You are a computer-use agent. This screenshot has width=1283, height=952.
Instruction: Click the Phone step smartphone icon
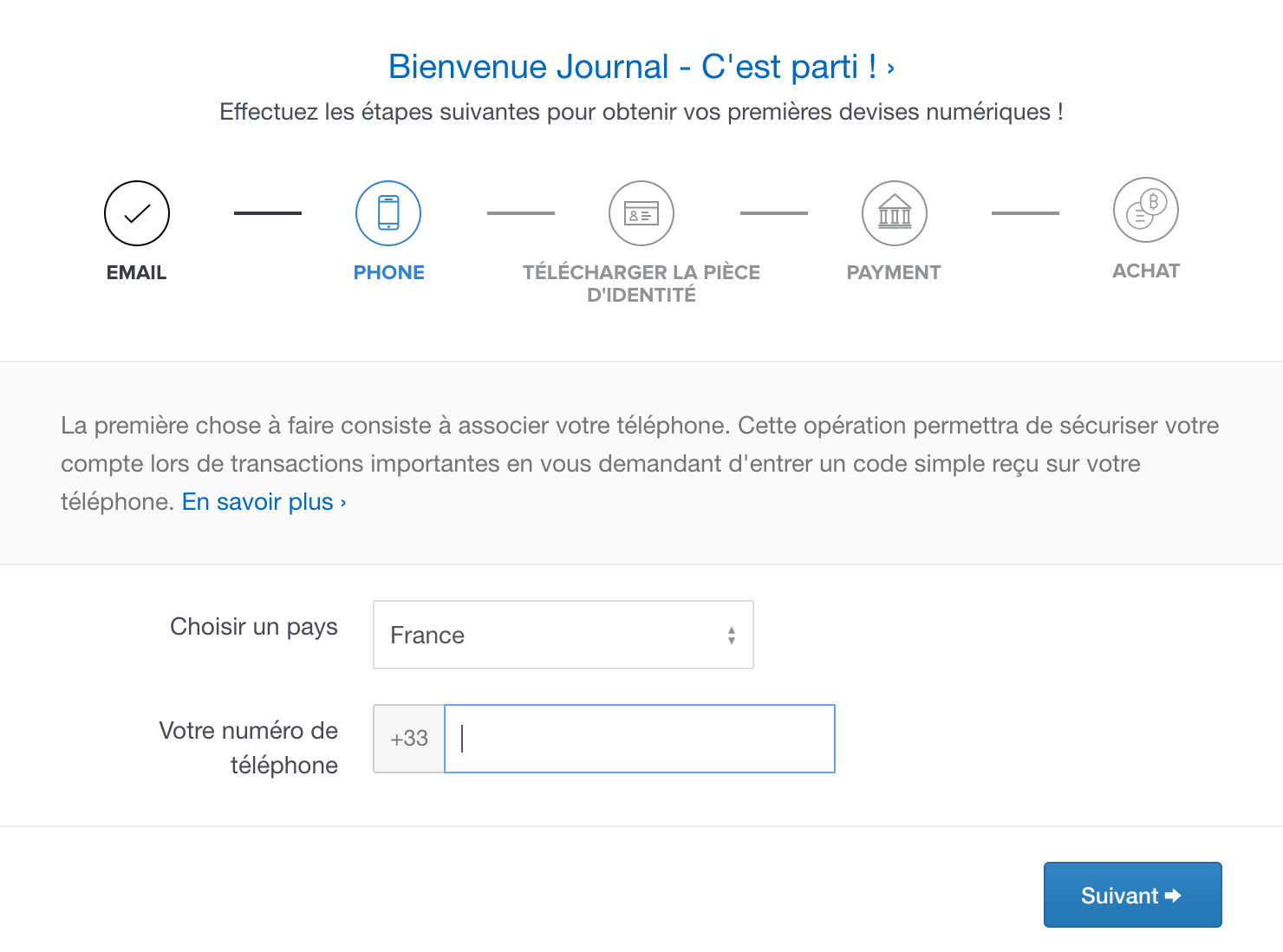coord(388,213)
